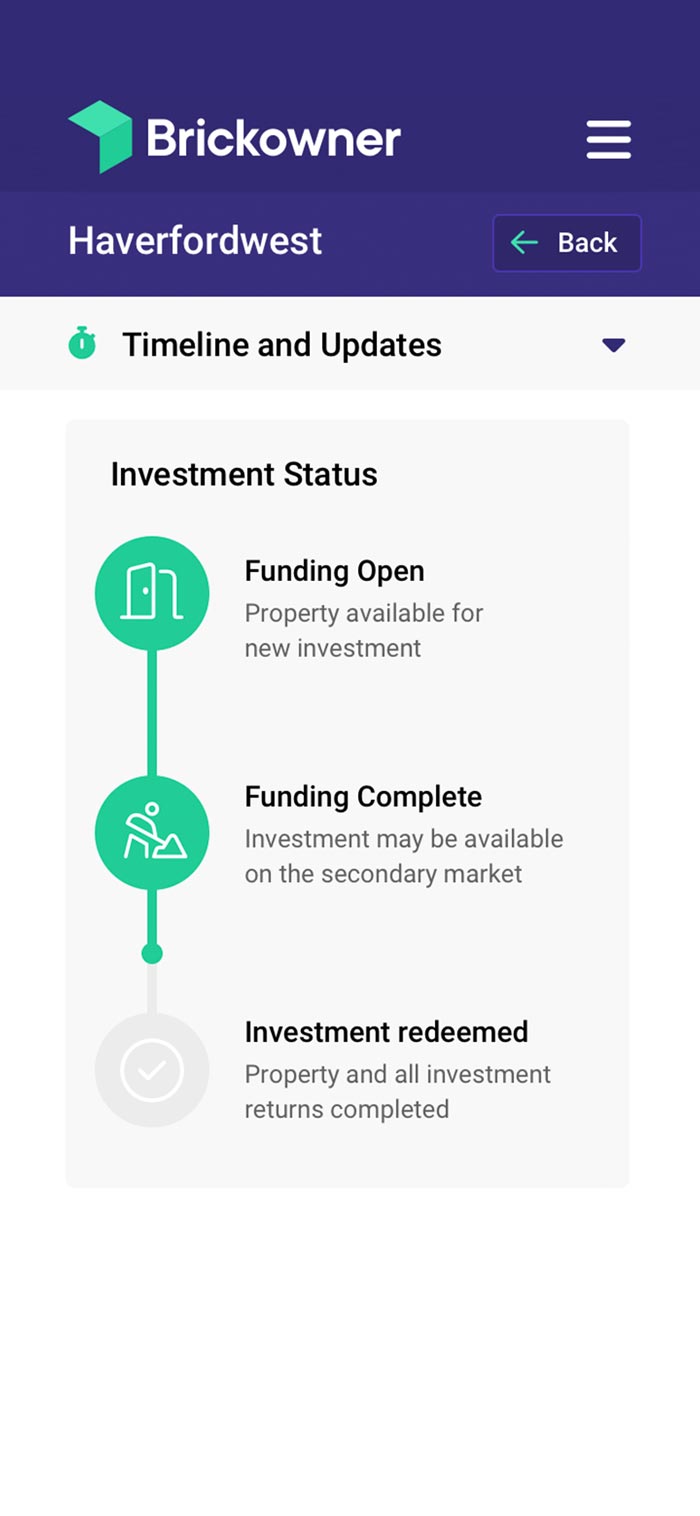Click the 'secondary market' description text
Image resolution: width=700 pixels, height=1516 pixels.
tap(403, 874)
